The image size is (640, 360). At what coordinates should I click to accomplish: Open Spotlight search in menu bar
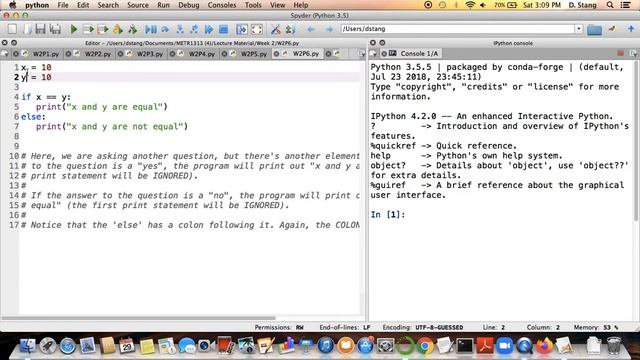[x=610, y=5]
